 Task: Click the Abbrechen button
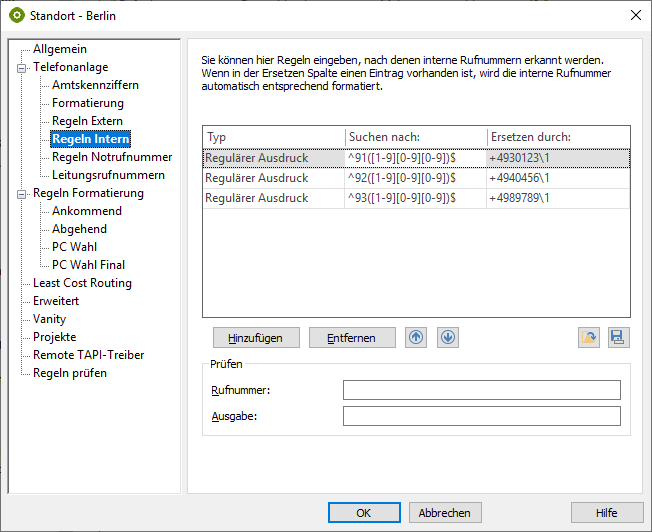445,512
